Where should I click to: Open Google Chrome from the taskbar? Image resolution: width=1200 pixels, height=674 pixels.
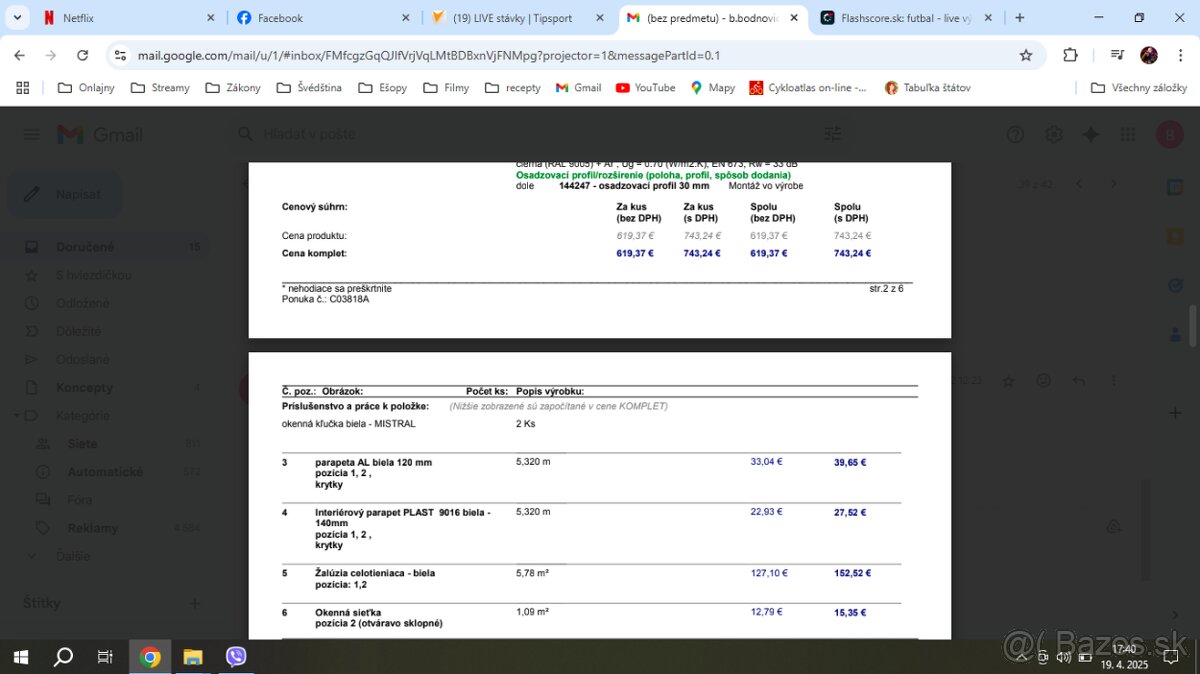coord(150,656)
